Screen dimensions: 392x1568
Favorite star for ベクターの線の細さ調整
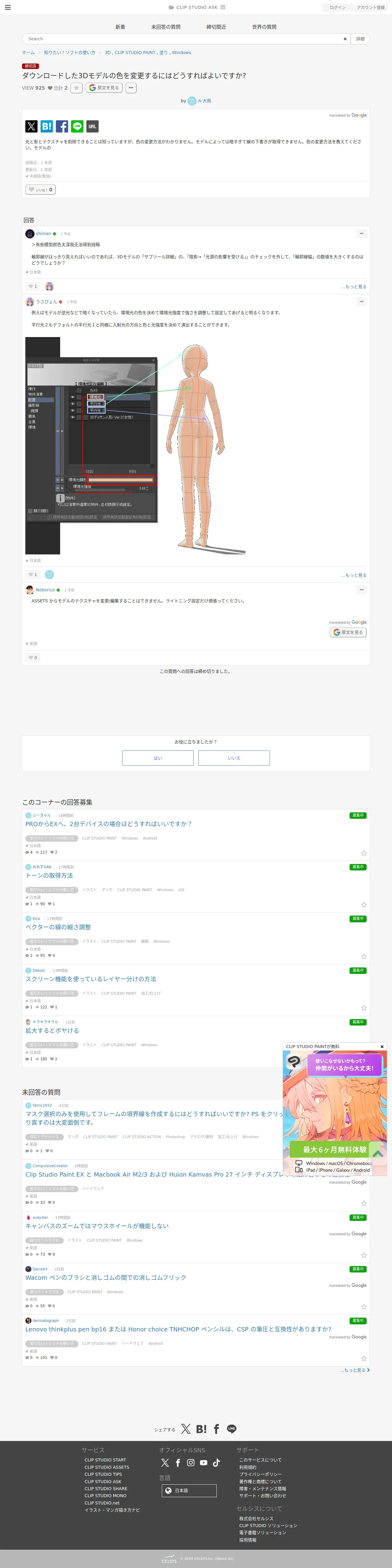click(363, 956)
